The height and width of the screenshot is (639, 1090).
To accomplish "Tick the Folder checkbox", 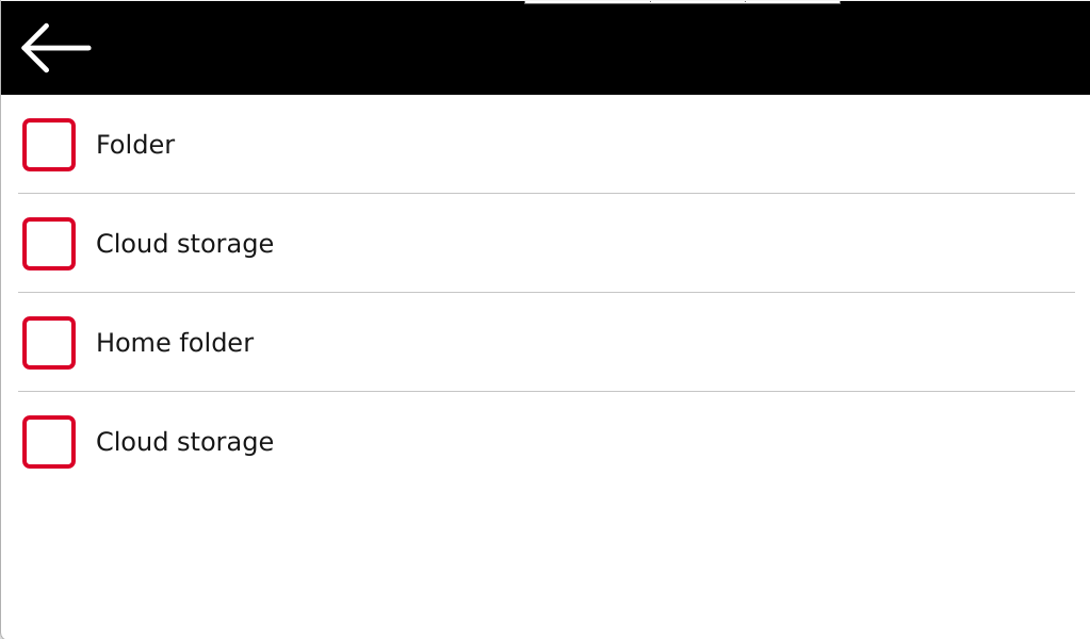I will point(49,145).
